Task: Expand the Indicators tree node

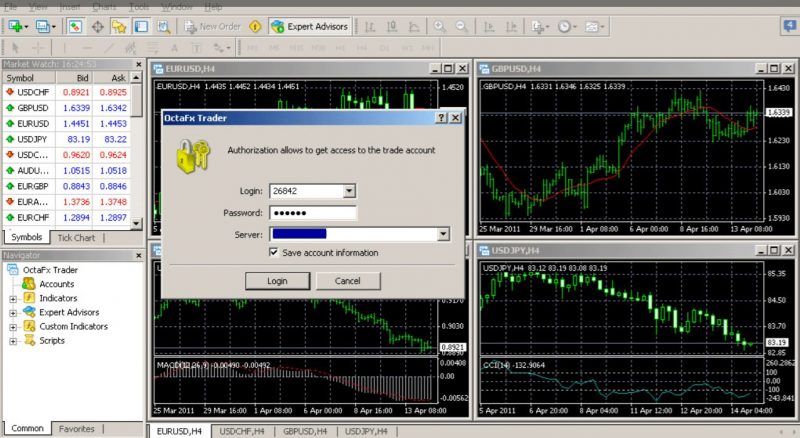Action: pos(13,299)
